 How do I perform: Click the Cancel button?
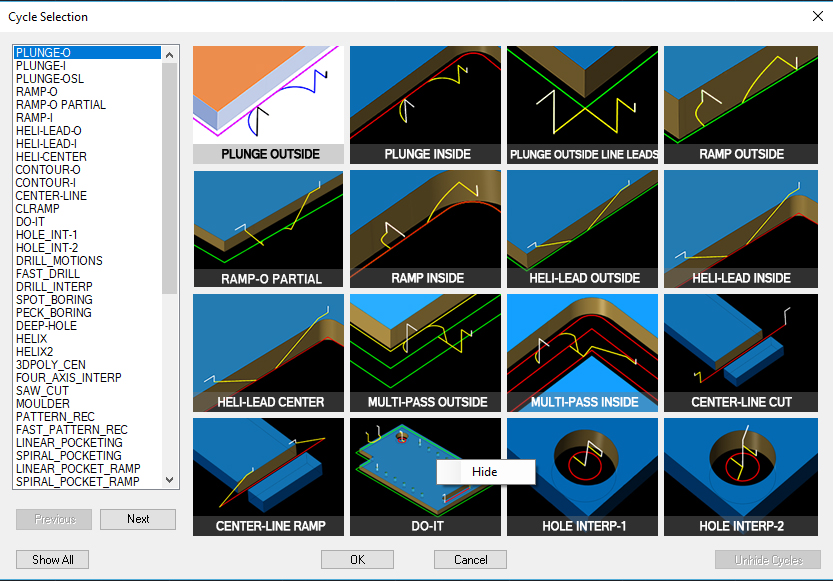coord(470,559)
